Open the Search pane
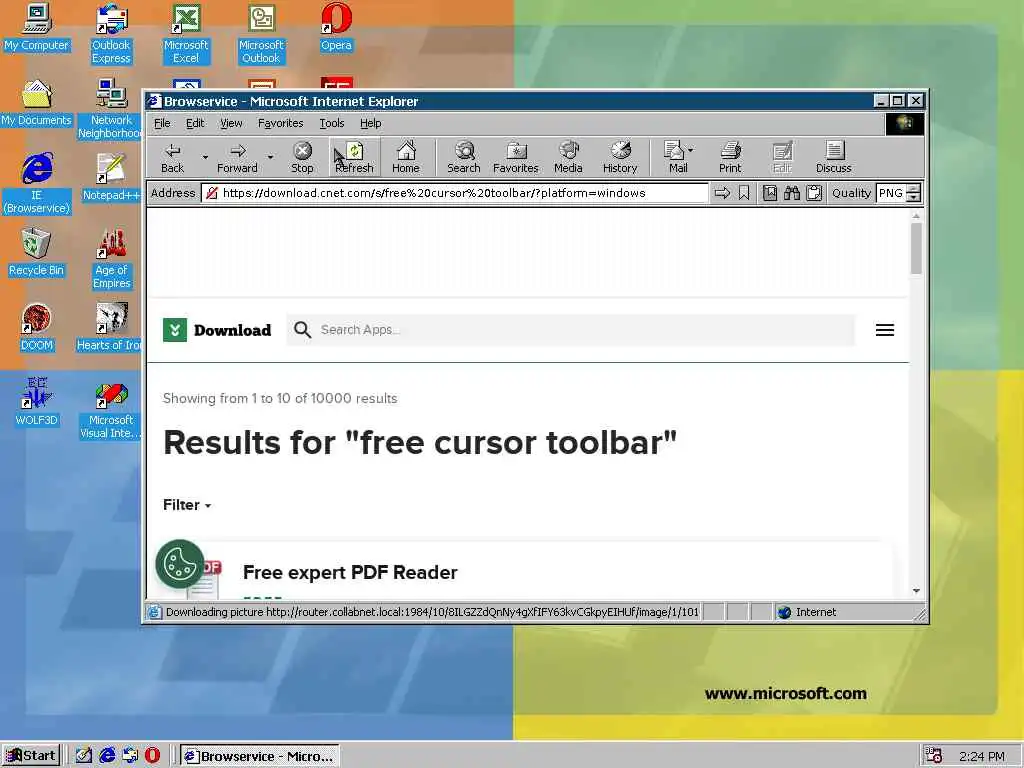The image size is (1024, 768). tap(464, 157)
